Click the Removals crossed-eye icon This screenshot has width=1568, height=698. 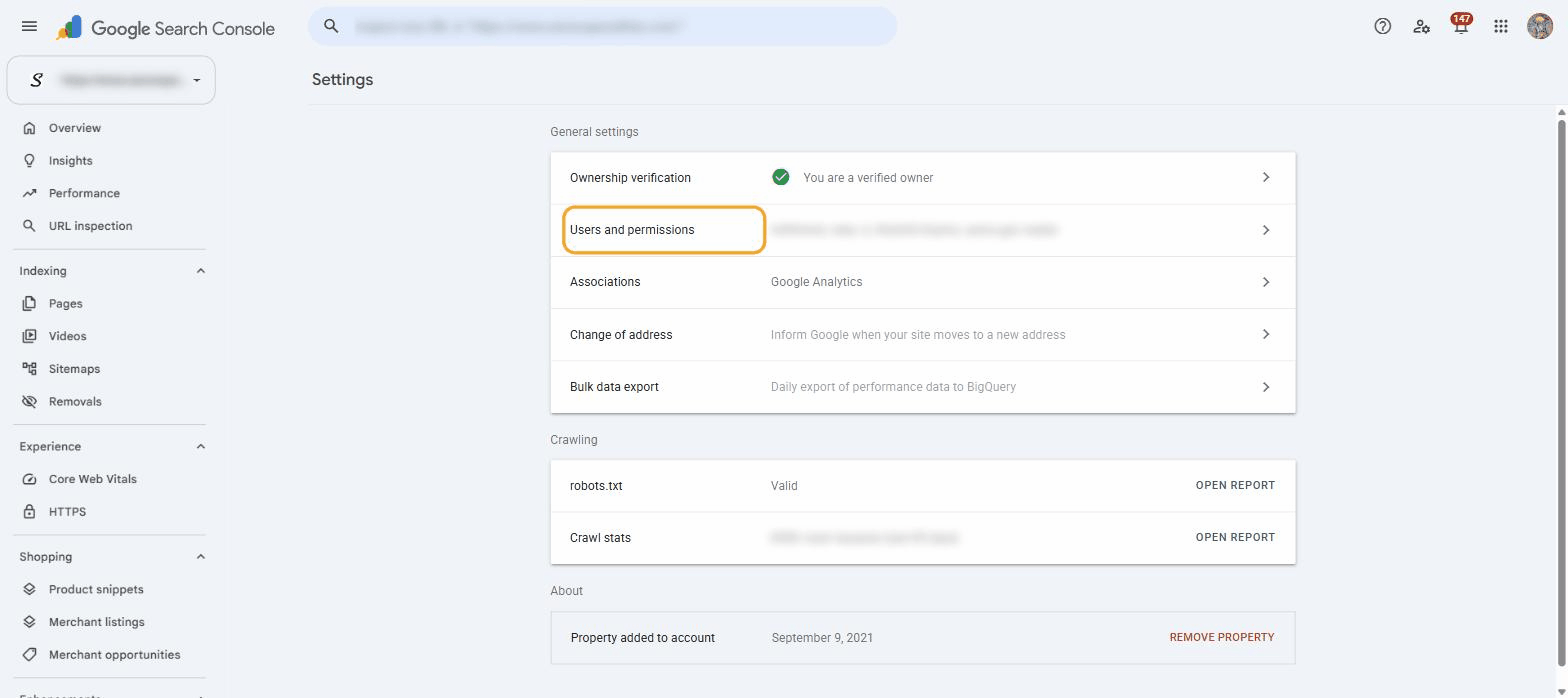click(29, 402)
